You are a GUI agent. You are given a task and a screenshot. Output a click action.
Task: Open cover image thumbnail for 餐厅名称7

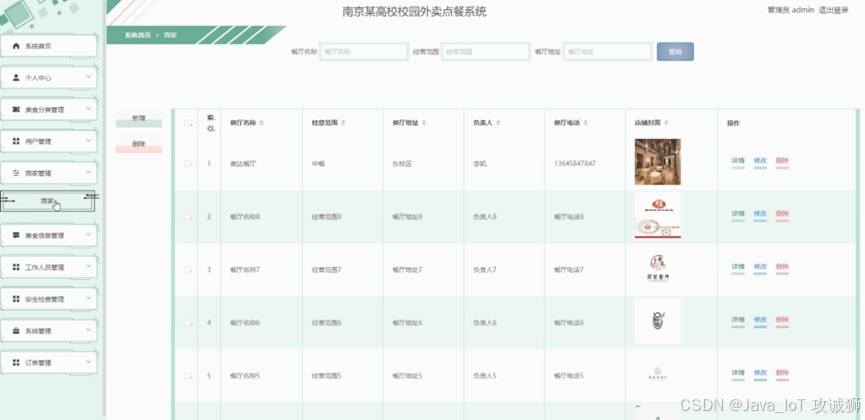tap(658, 269)
